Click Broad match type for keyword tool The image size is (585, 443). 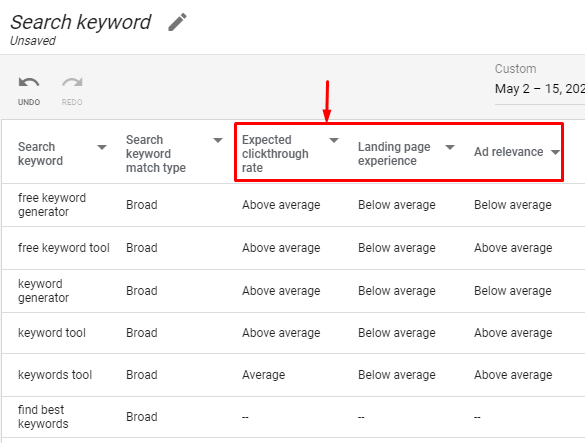point(141,333)
